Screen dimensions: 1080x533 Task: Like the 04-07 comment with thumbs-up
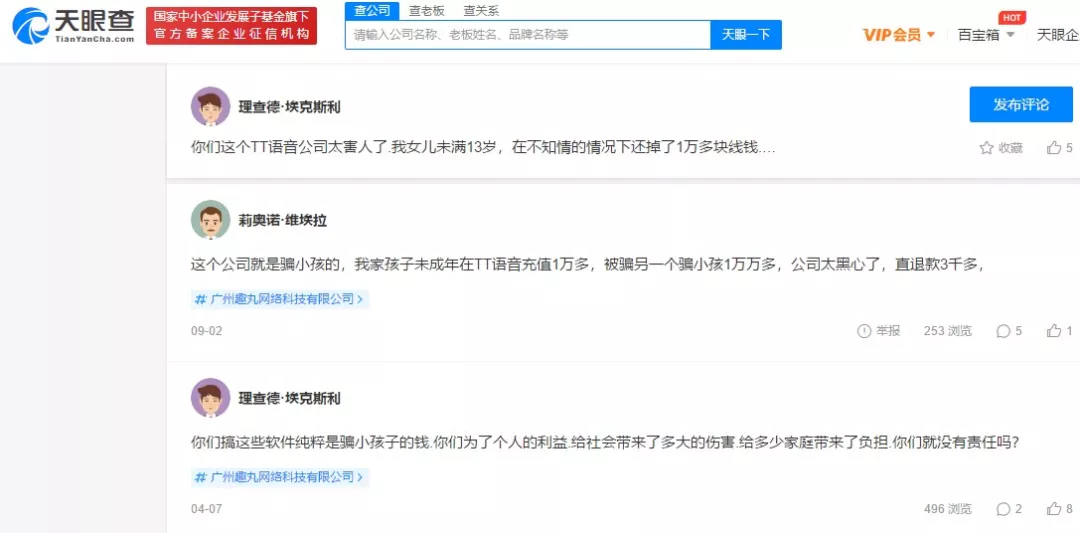pyautogui.click(x=1054, y=509)
